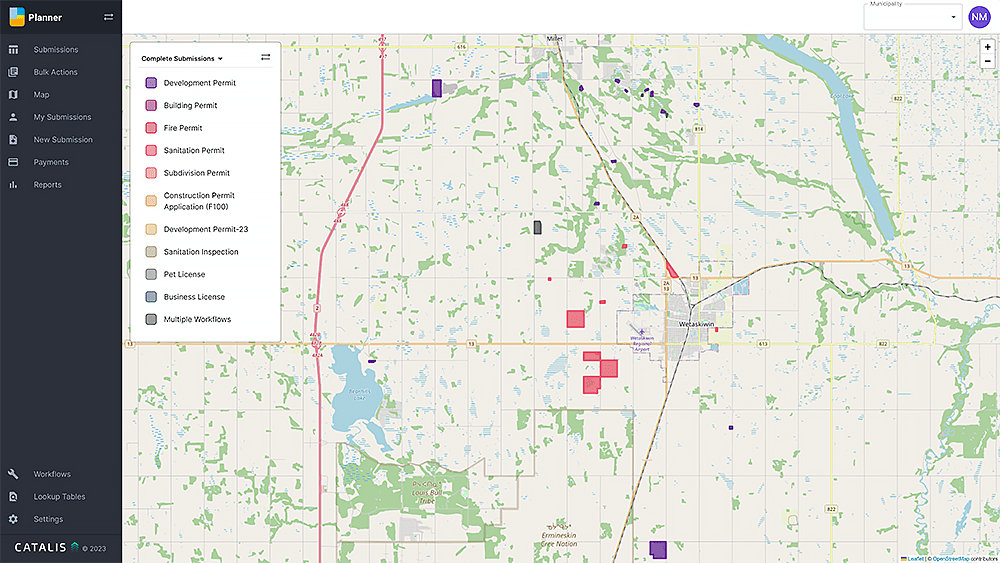Screen dimensions: 1000x563
Task: Toggle the Fire Permit legend swatch
Action: [x=151, y=128]
